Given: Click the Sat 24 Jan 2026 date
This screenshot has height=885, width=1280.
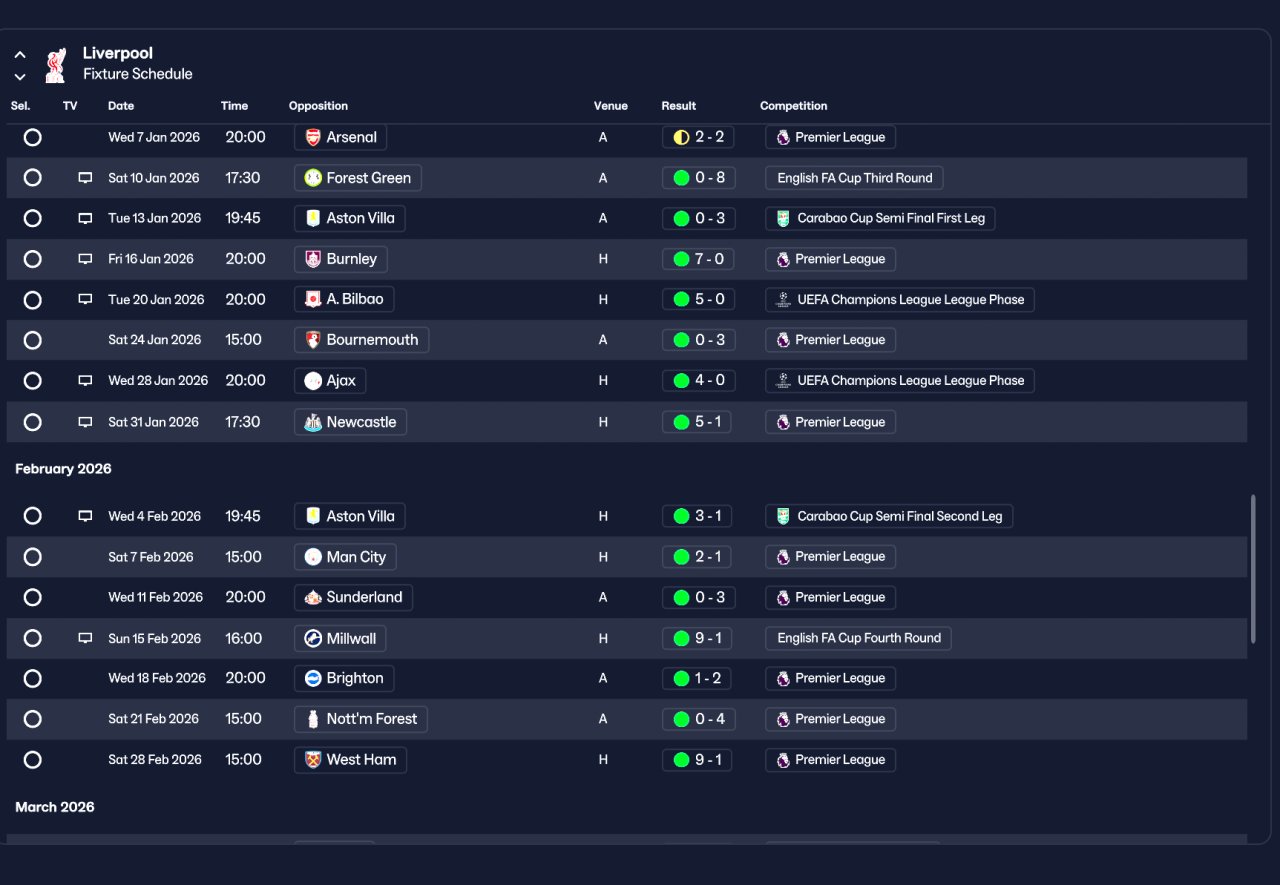Looking at the screenshot, I should pyautogui.click(x=154, y=340).
